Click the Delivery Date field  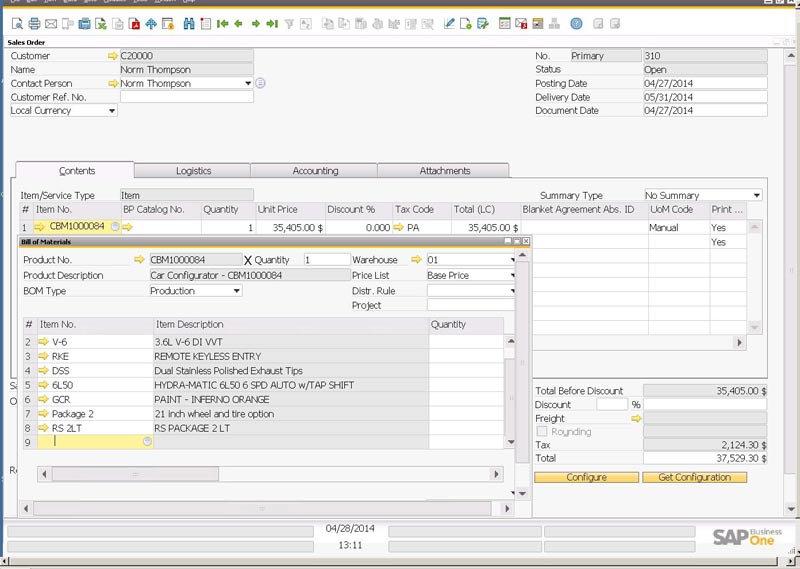click(x=705, y=97)
